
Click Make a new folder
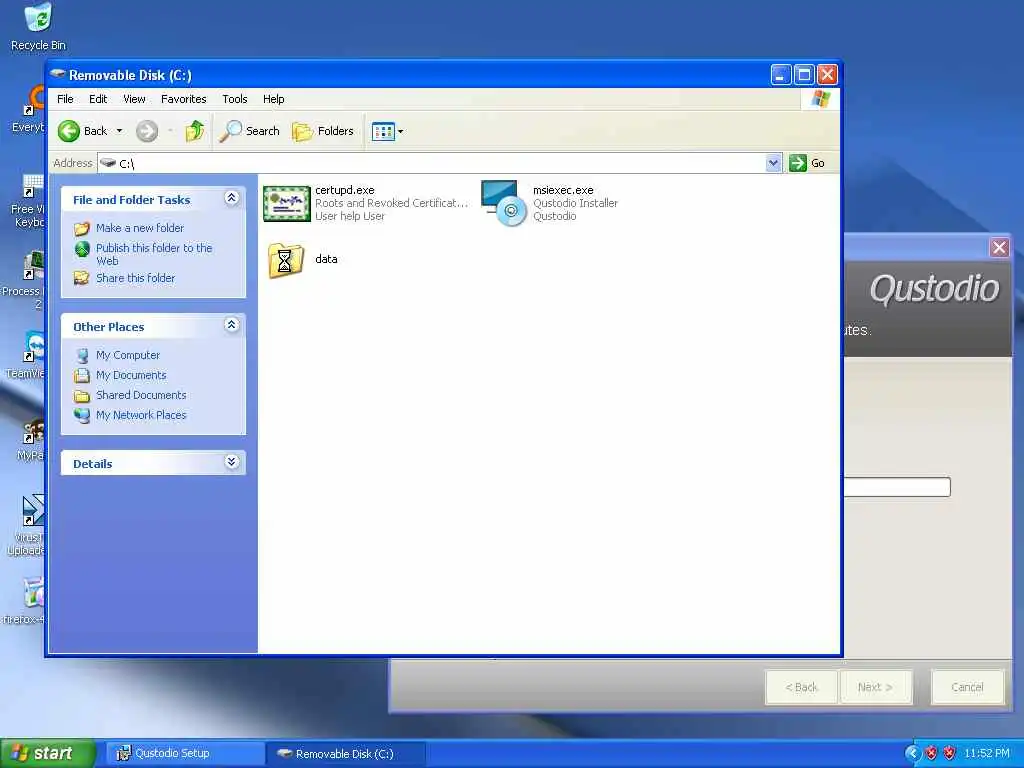pyautogui.click(x=140, y=228)
